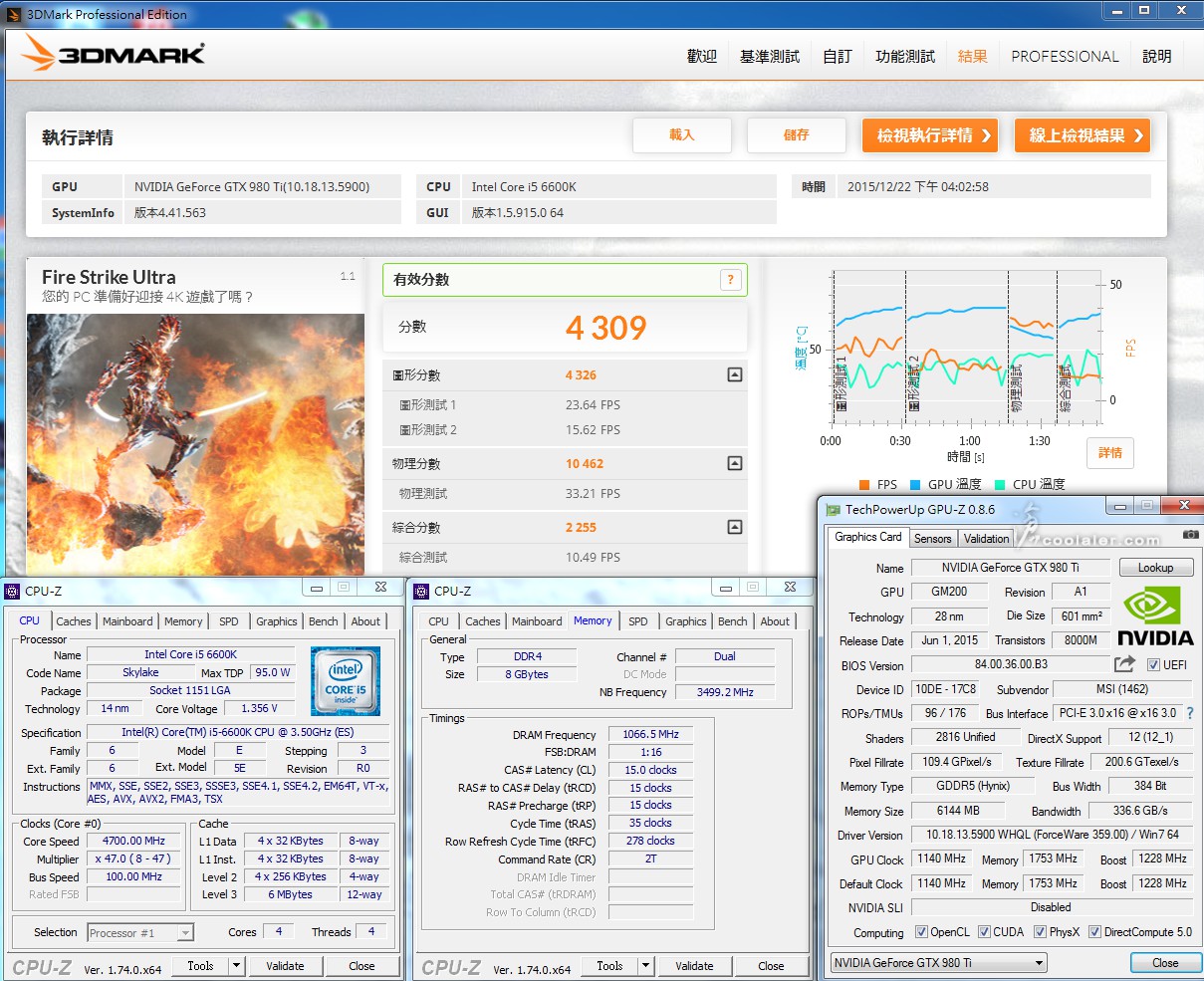1204x981 pixels.
Task: Open Tools dropdown arrow in left CPU-Z
Action: 236,965
